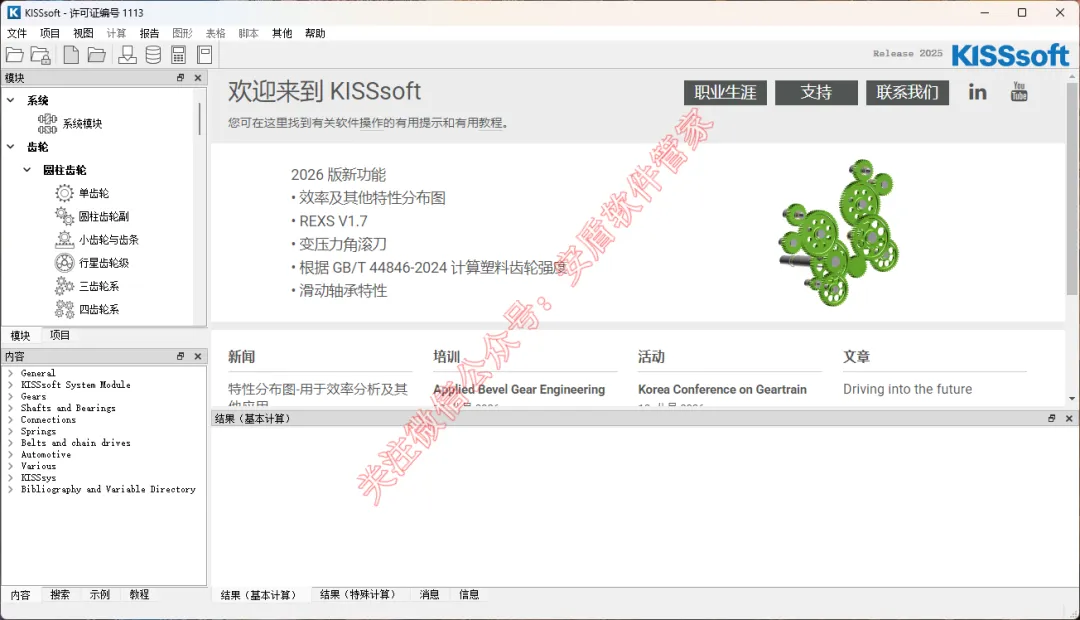
Task: Click the download-to-tray toolbar icon
Action: tap(127, 55)
